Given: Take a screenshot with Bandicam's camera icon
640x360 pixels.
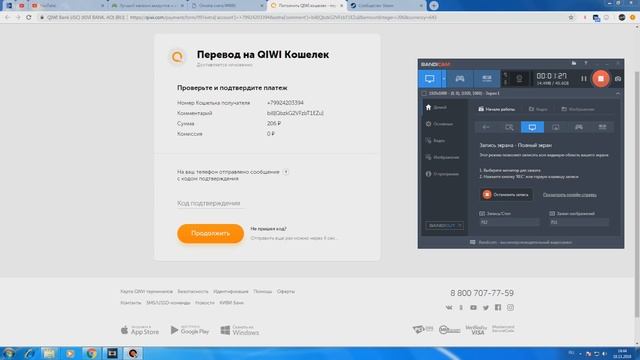Looking at the screenshot, I should [x=618, y=78].
